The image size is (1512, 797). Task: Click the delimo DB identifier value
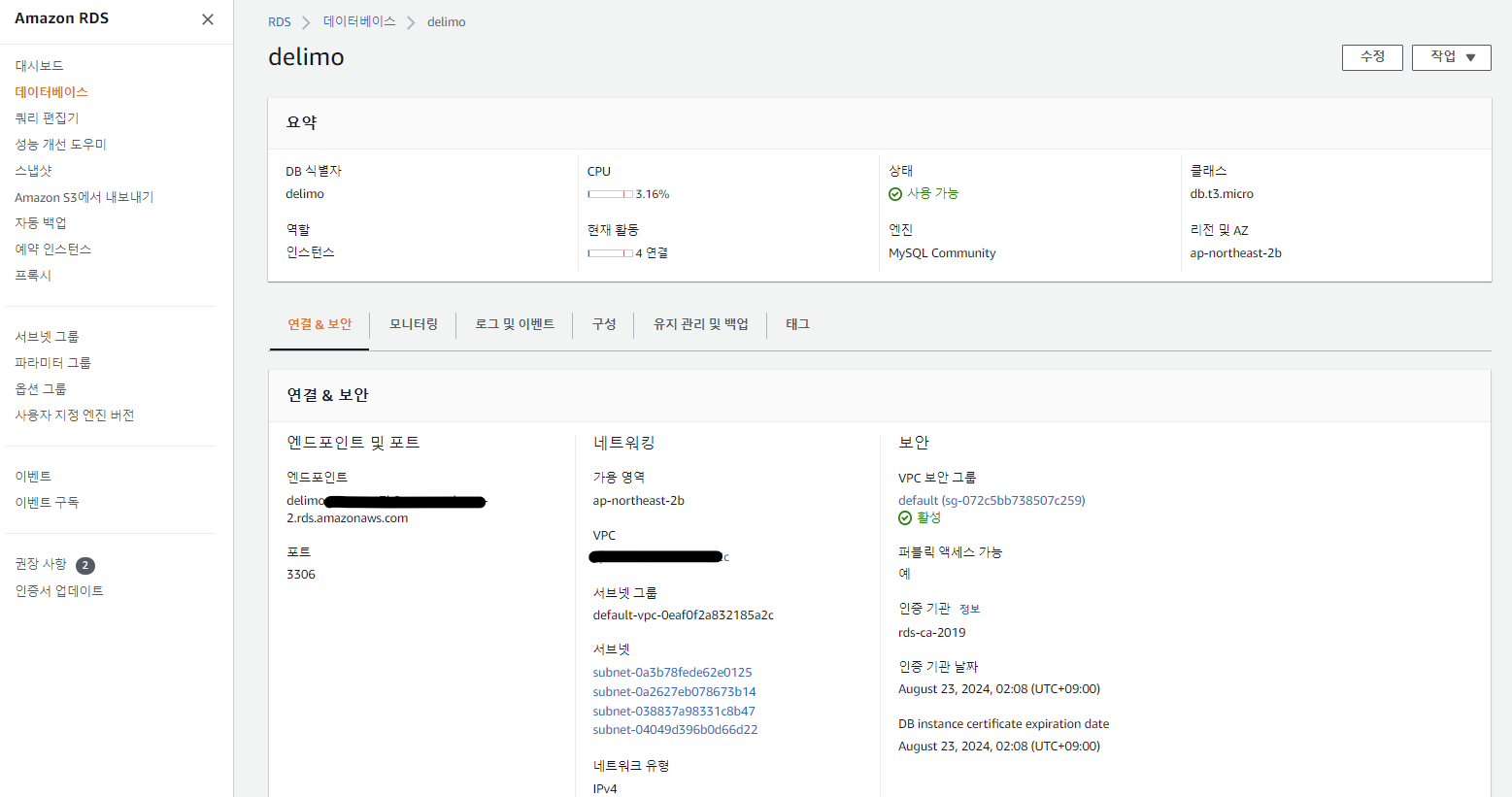click(x=305, y=194)
